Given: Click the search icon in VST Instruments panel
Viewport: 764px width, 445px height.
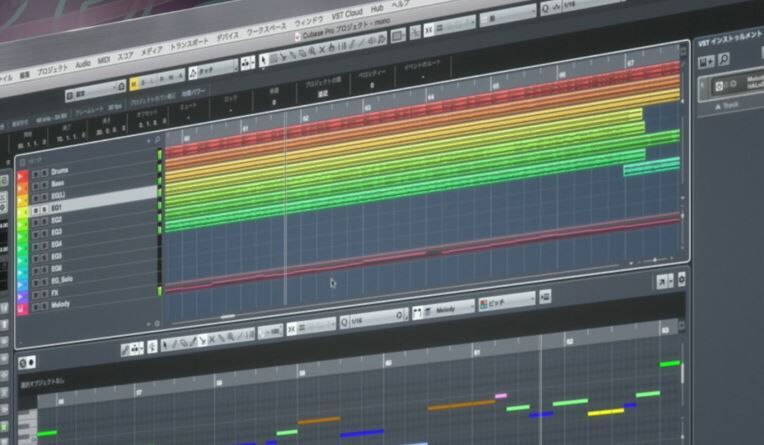Looking at the screenshot, I should [724, 59].
